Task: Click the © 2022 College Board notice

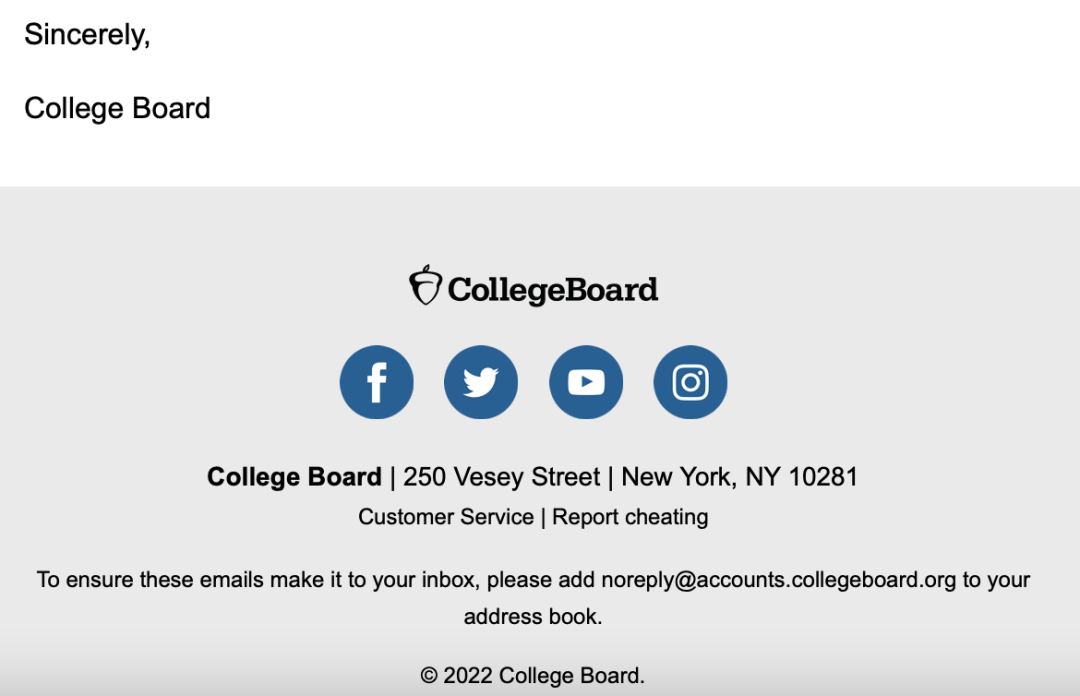Action: tap(532, 675)
